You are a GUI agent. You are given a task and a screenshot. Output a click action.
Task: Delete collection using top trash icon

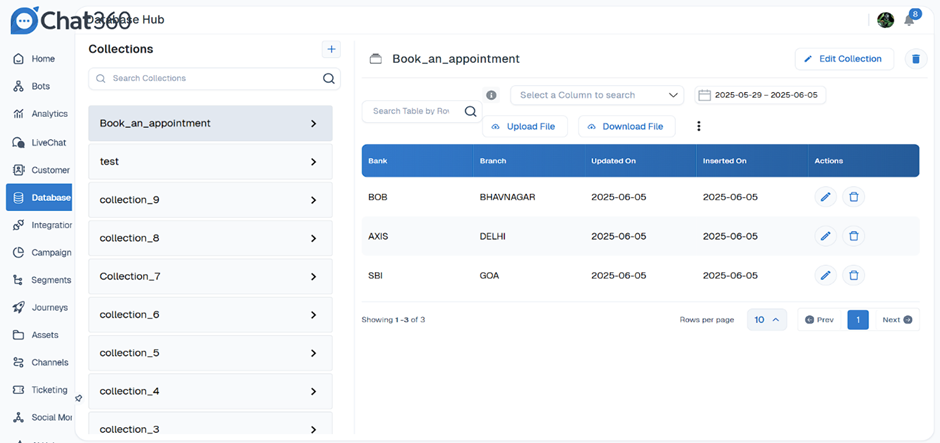point(915,59)
